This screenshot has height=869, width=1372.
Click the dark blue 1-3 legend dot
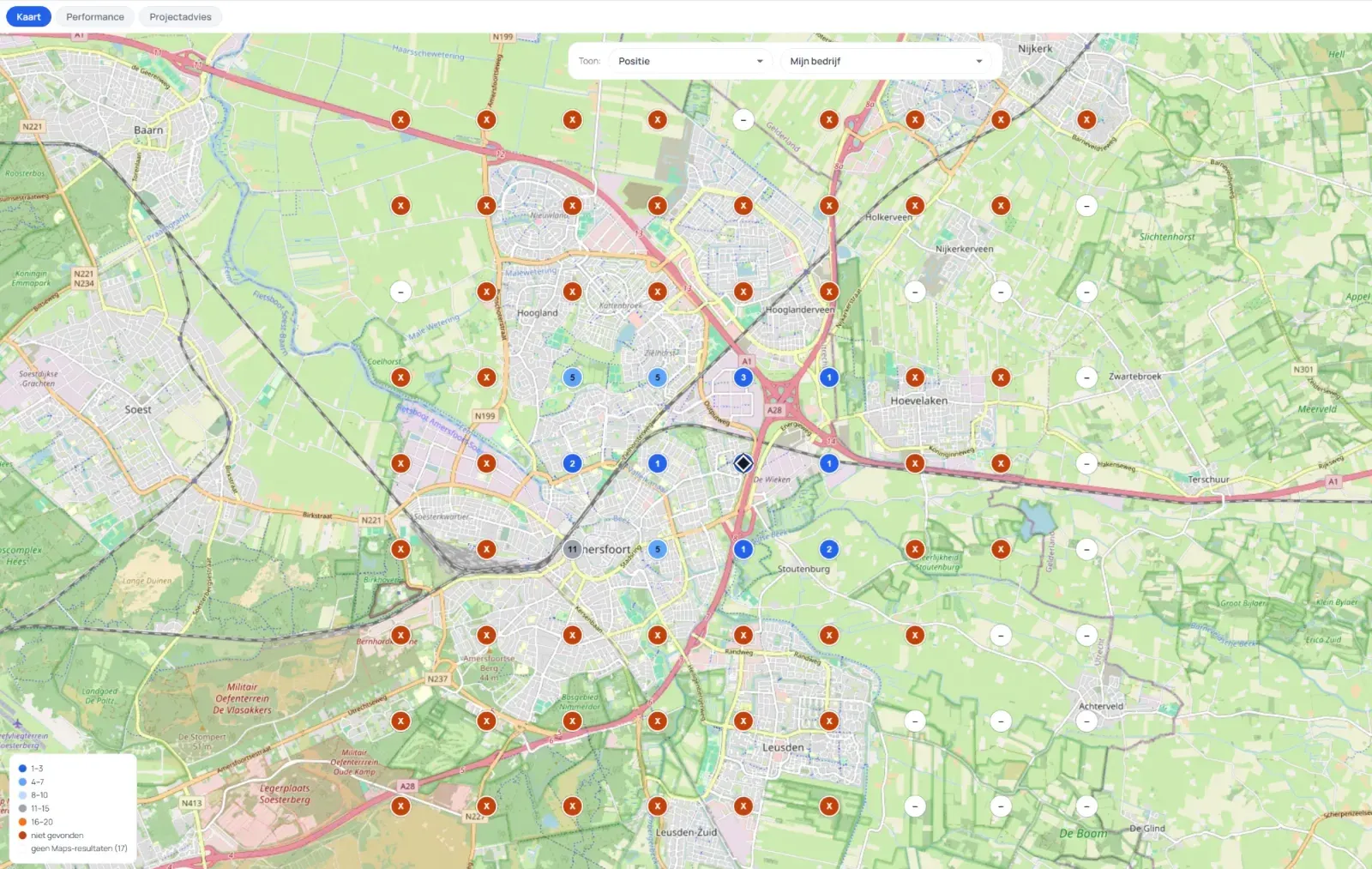22,769
